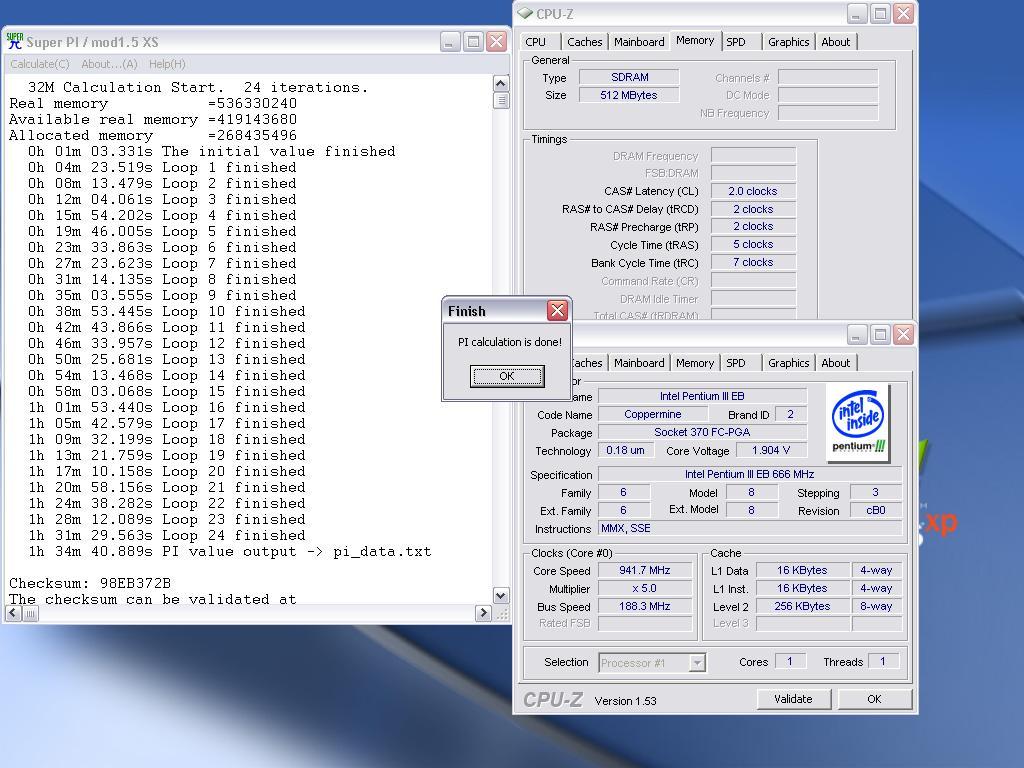This screenshot has width=1024, height=768.
Task: Minimize the lower CPU-Z window
Action: coord(857,335)
